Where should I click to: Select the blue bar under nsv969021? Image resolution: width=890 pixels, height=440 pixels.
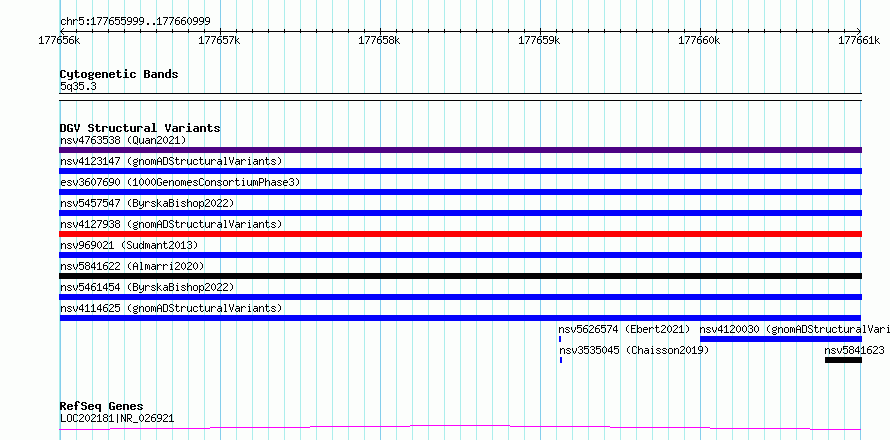460,255
